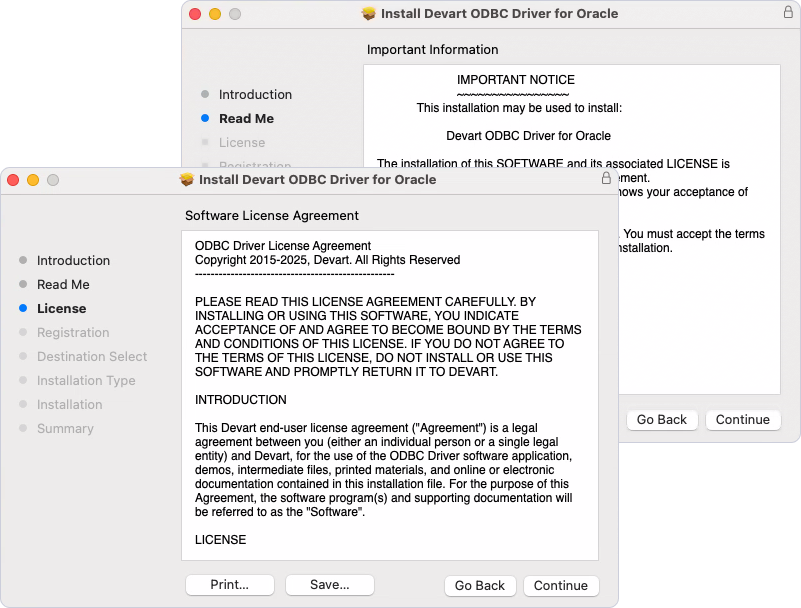Select Destination Select step in sidebar
This screenshot has width=801, height=608.
click(92, 357)
